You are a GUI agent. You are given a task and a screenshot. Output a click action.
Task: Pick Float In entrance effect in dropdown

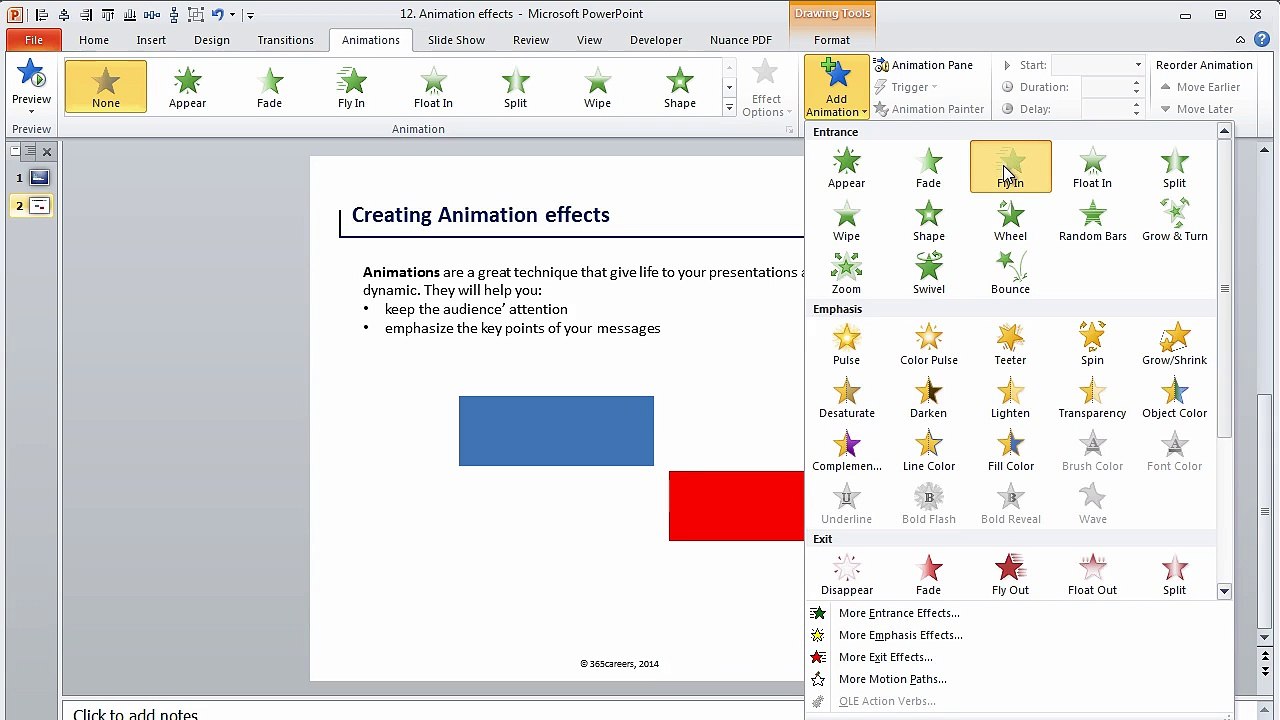(1092, 167)
